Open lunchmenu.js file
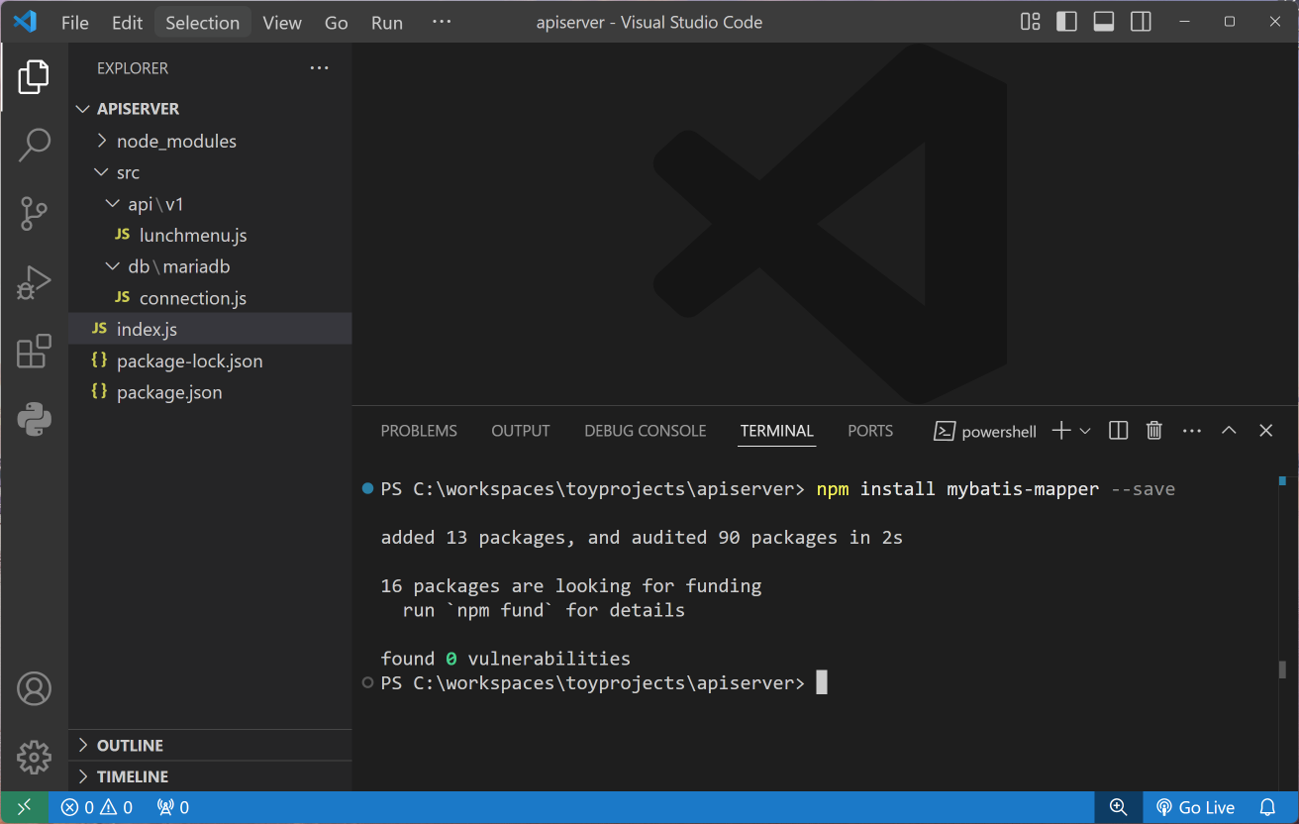This screenshot has height=824, width=1299. point(210,235)
